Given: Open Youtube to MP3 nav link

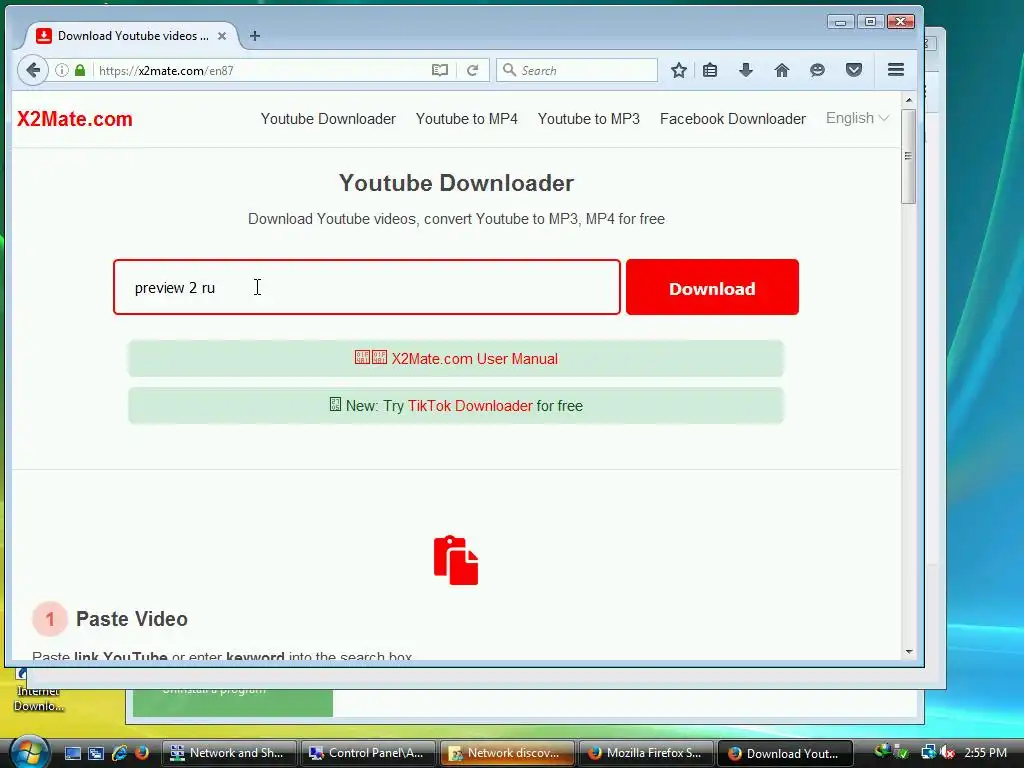Looking at the screenshot, I should [588, 119].
